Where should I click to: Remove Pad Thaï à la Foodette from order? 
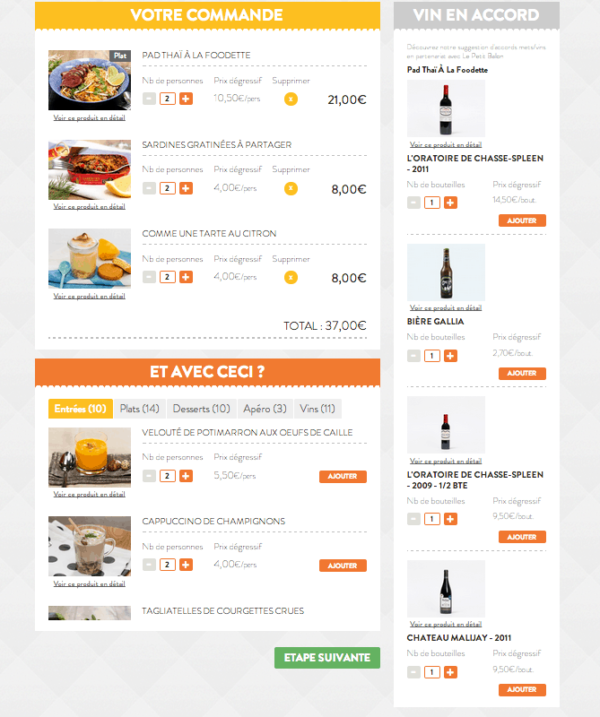(x=291, y=99)
